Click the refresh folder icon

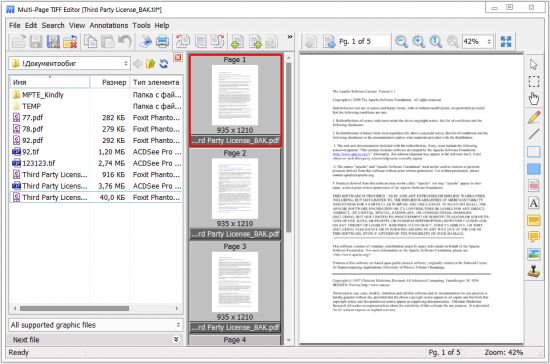coord(163,63)
